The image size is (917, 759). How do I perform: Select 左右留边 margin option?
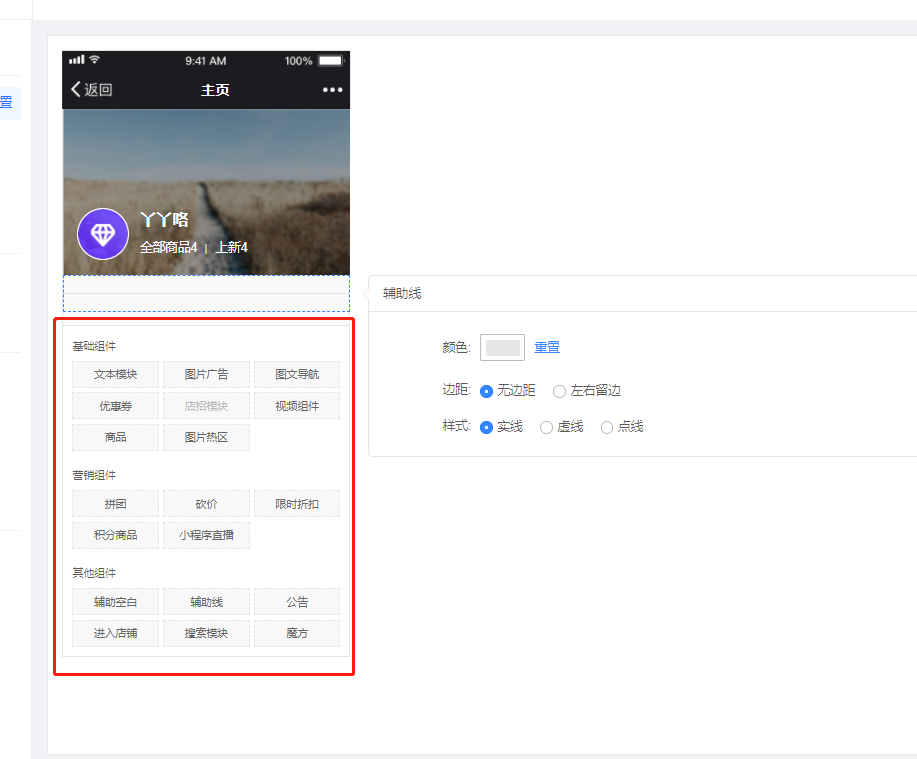(x=560, y=391)
